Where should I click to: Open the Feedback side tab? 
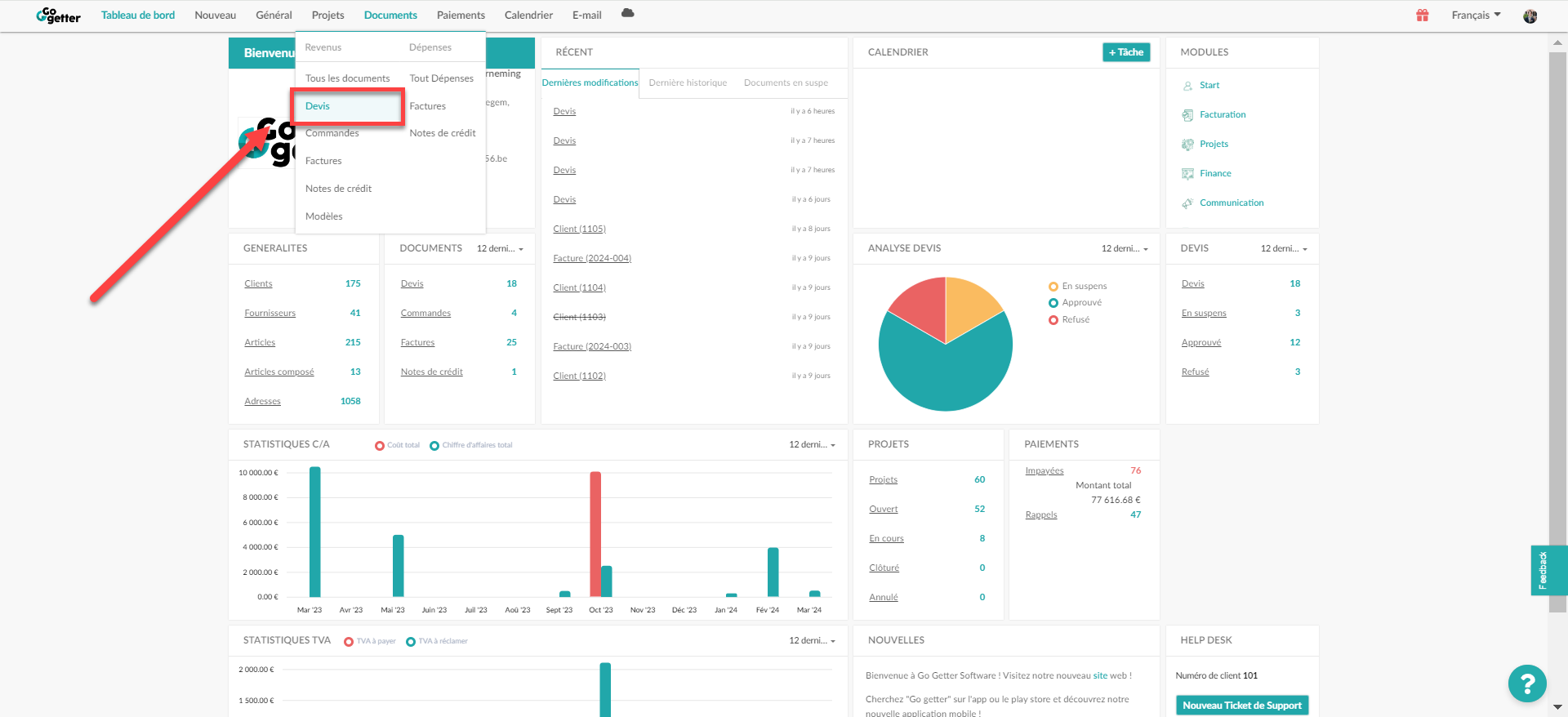click(x=1548, y=570)
